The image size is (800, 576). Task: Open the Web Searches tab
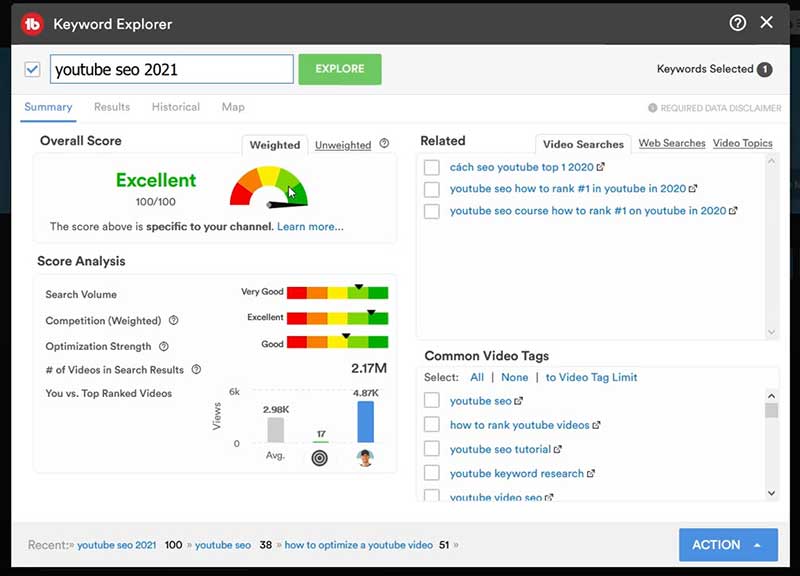[x=672, y=143]
